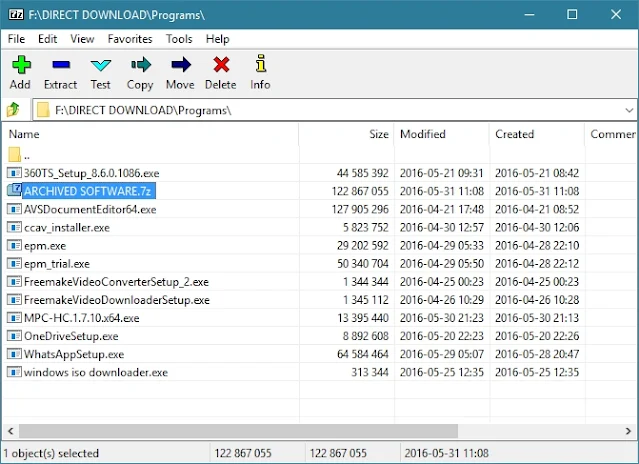The width and height of the screenshot is (639, 464).
Task: Click created date 2016-05-28 20:47
Action: click(537, 354)
